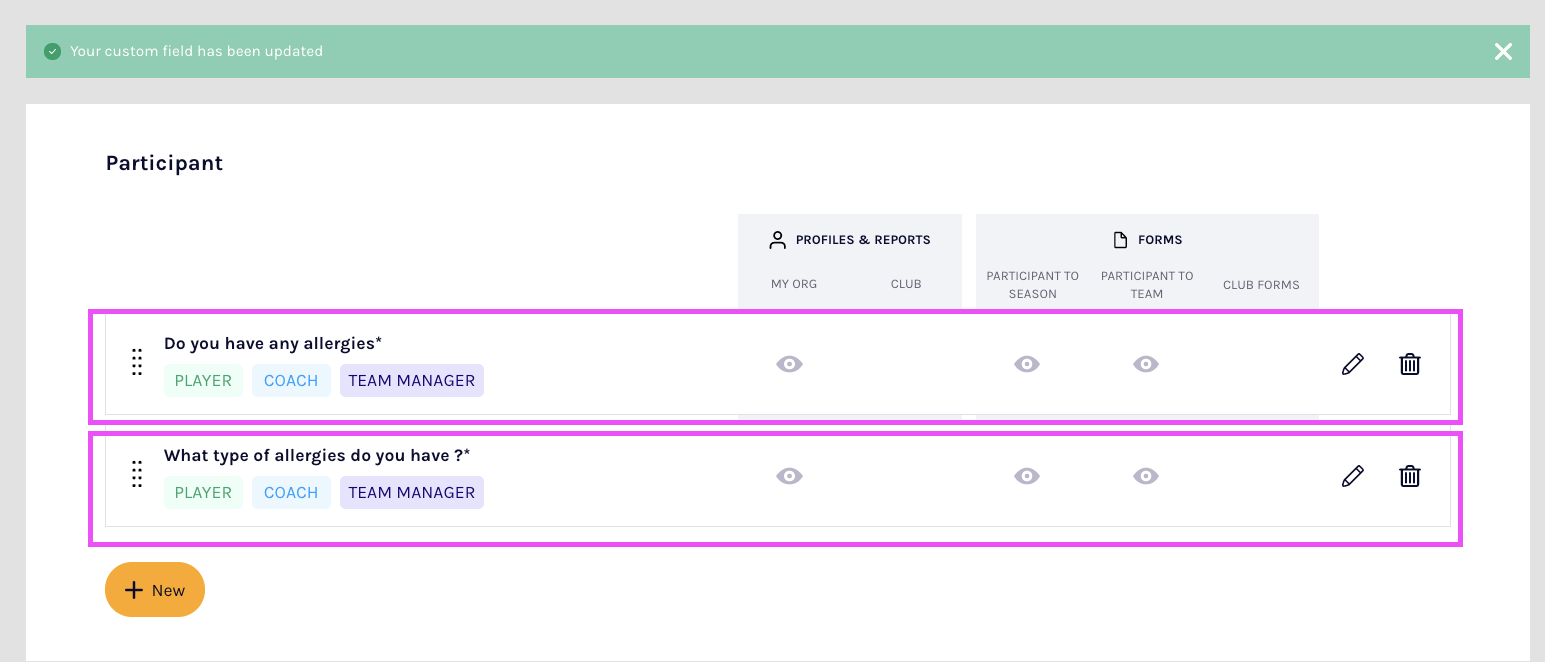Click TEAM MANAGER tag on second field
This screenshot has width=1545, height=662.
pyautogui.click(x=411, y=492)
